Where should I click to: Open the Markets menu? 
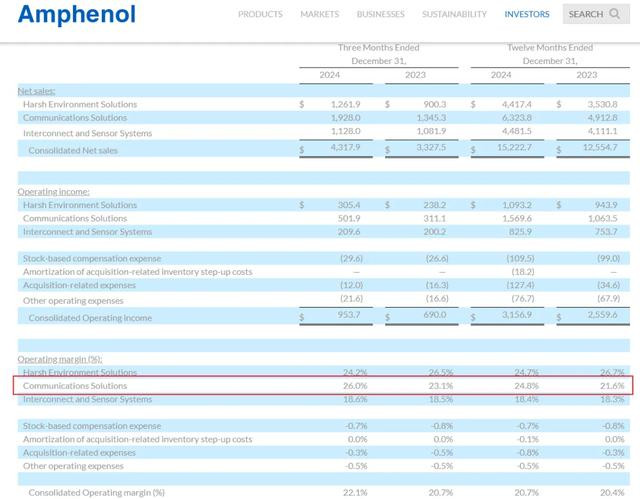[x=320, y=14]
